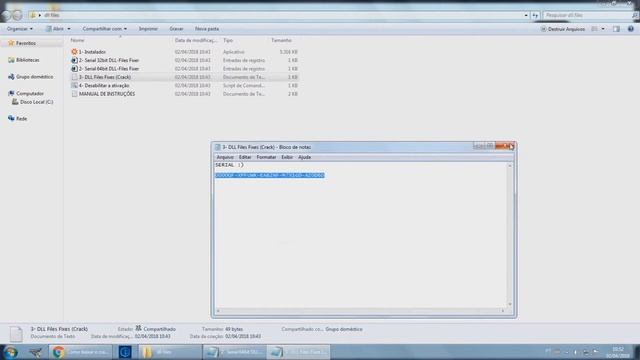Open the address bar history dropdown
The width and height of the screenshot is (640, 360).
[526, 15]
